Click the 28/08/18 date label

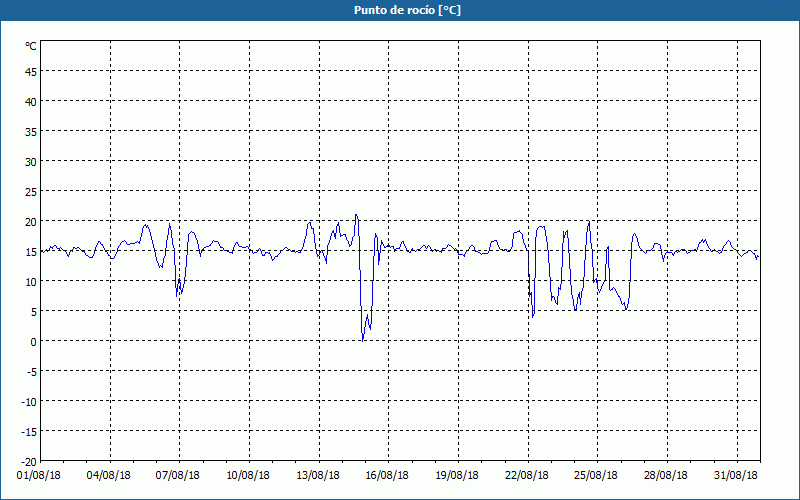pyautogui.click(x=666, y=476)
